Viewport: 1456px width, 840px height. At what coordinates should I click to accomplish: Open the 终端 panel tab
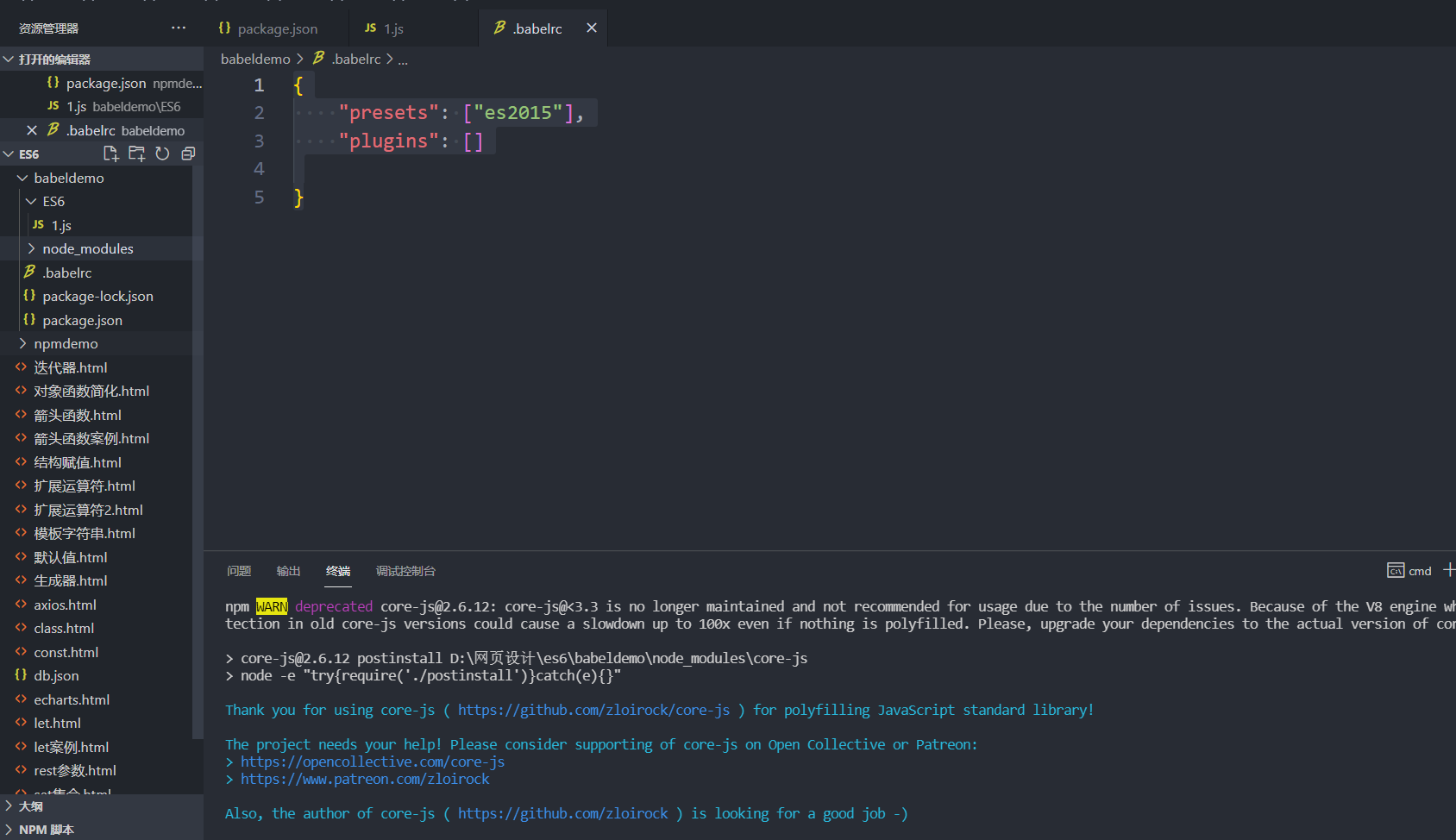pyautogui.click(x=338, y=571)
